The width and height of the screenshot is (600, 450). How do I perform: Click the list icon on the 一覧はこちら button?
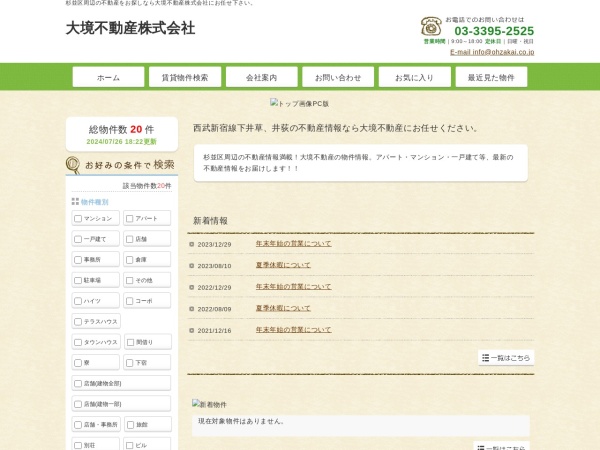pos(486,357)
